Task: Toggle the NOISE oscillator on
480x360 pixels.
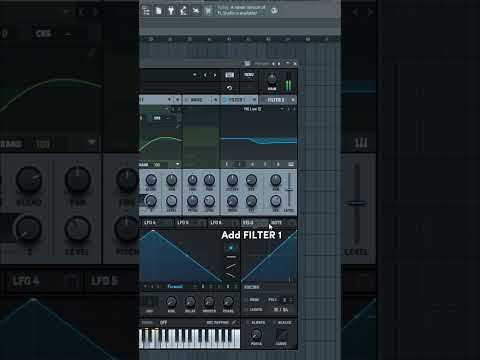Action: point(186,100)
